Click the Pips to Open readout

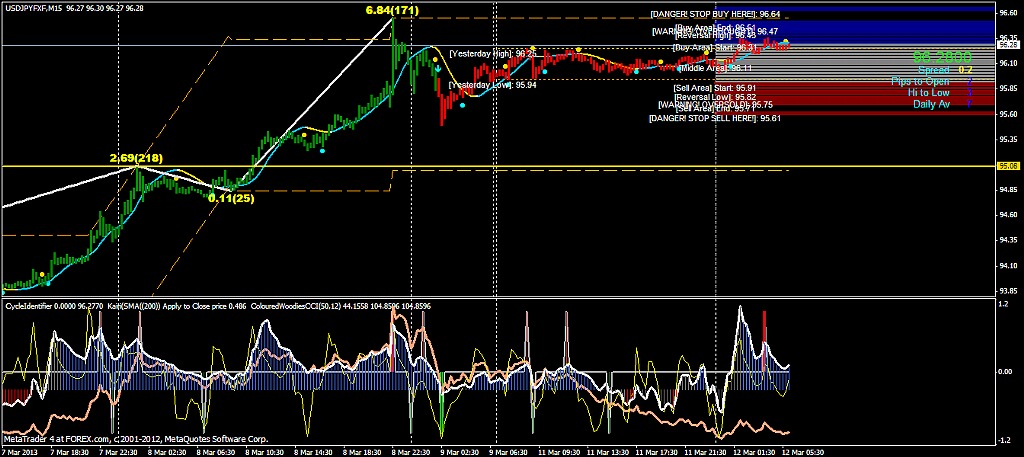920,81
